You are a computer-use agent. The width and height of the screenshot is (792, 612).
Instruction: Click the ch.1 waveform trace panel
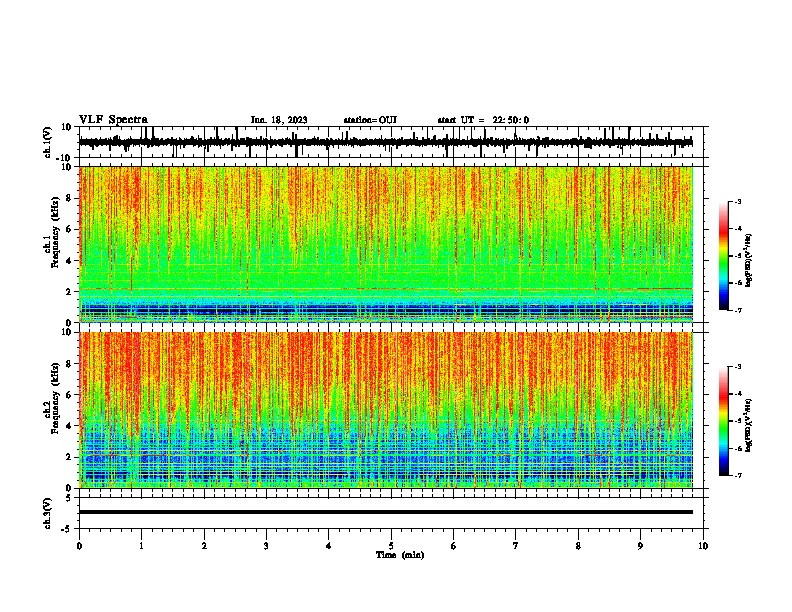coord(391,142)
